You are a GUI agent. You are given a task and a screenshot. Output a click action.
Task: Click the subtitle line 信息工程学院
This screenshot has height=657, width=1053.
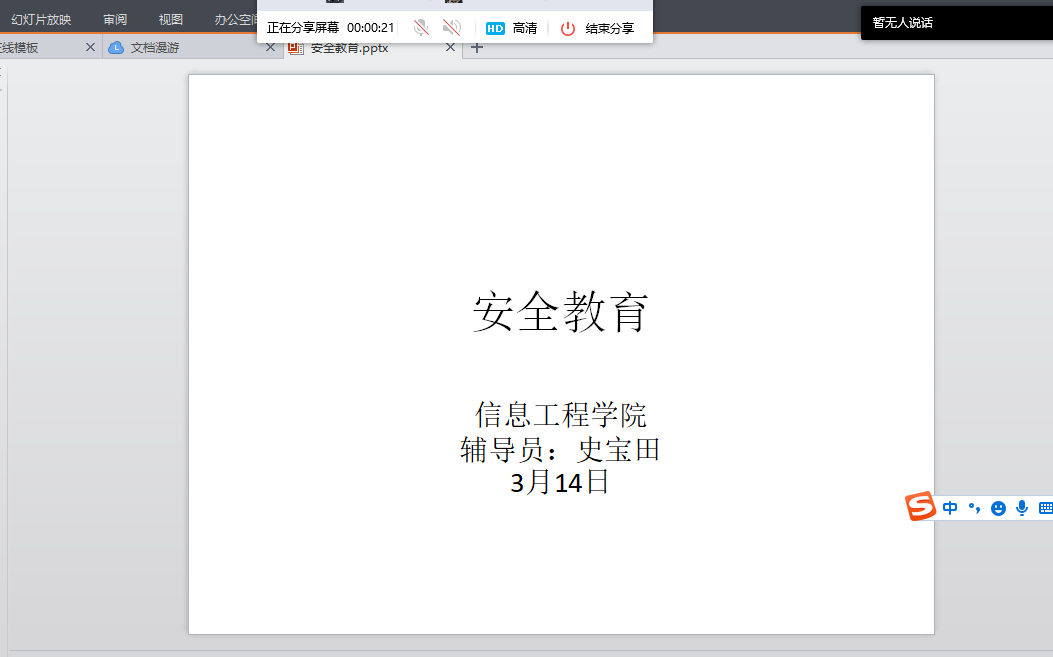pos(561,414)
